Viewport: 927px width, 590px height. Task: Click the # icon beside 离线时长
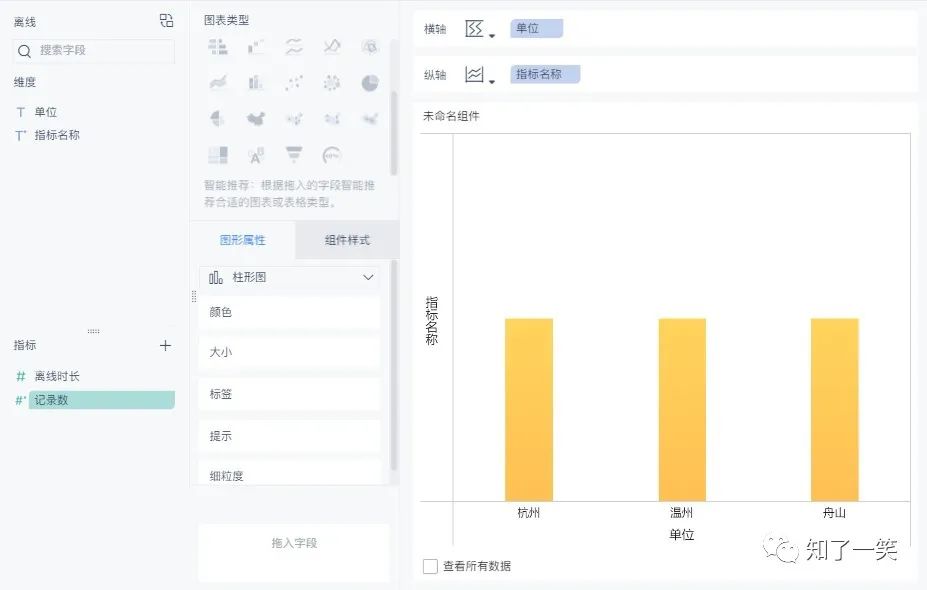pyautogui.click(x=21, y=376)
